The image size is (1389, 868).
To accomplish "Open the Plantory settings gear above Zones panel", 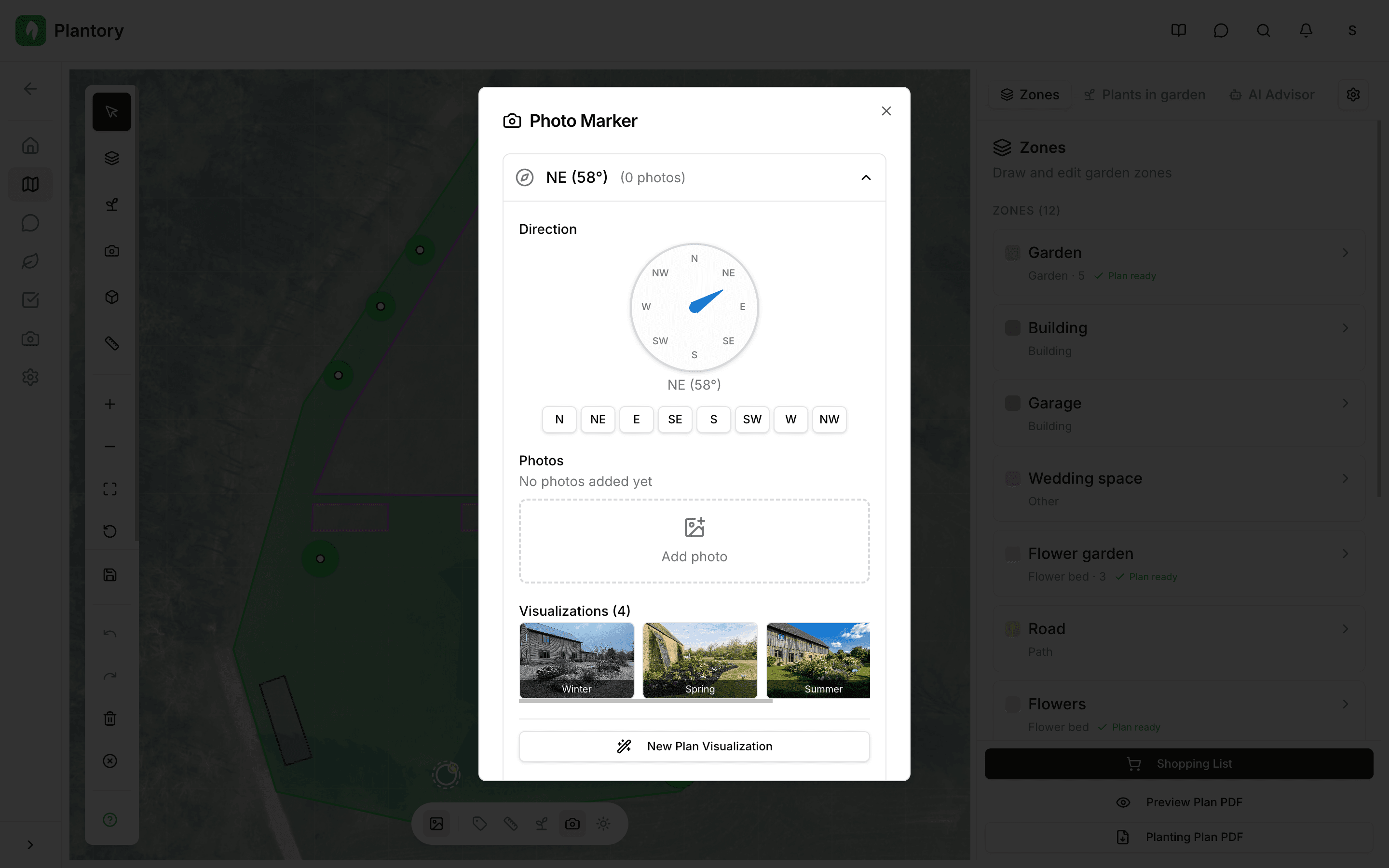I will 1353,94.
